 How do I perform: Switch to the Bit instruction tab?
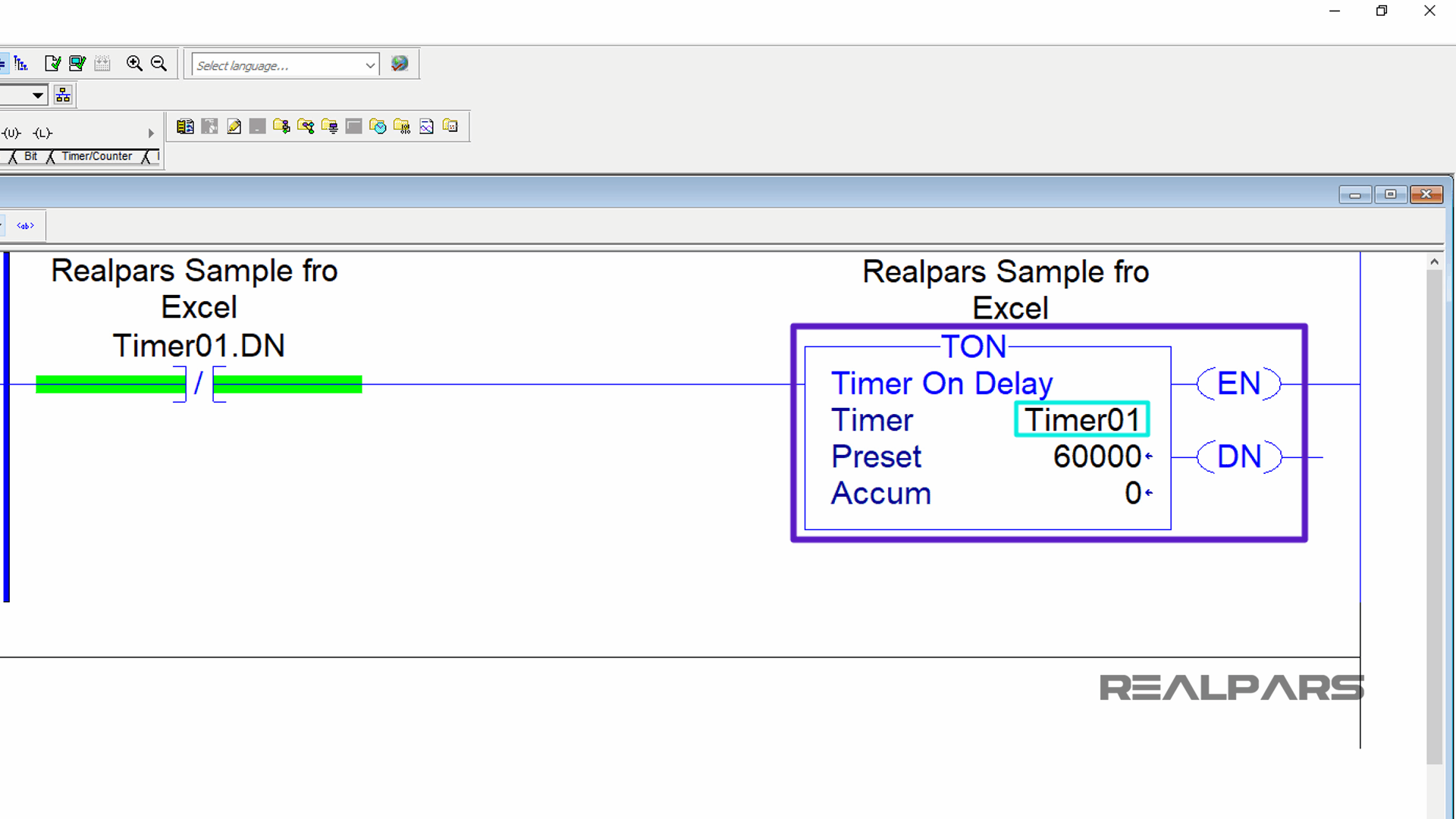(30, 156)
